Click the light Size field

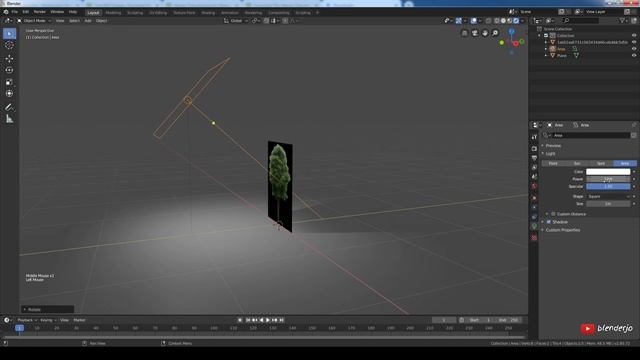[608, 204]
